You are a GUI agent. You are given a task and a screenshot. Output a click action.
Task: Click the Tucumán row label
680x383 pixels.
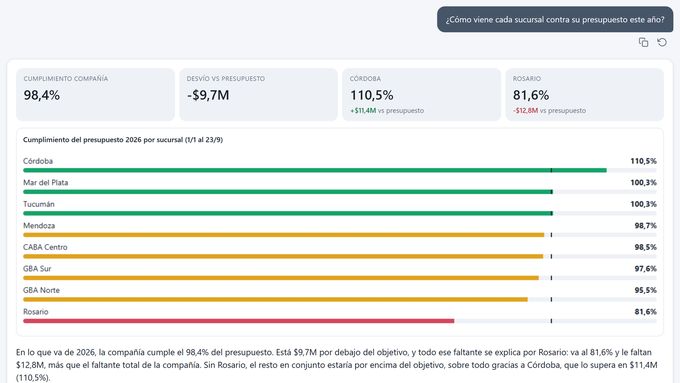[x=39, y=204]
